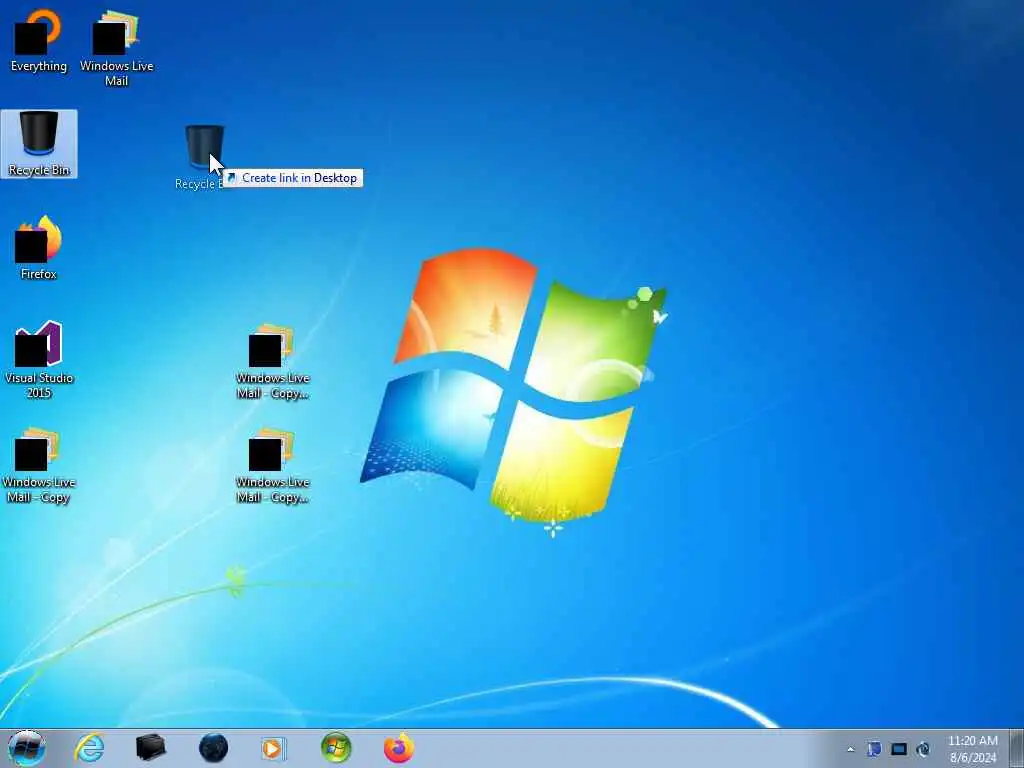Click the dark globe icon on the taskbar
The height and width of the screenshot is (768, 1024).
coord(213,748)
